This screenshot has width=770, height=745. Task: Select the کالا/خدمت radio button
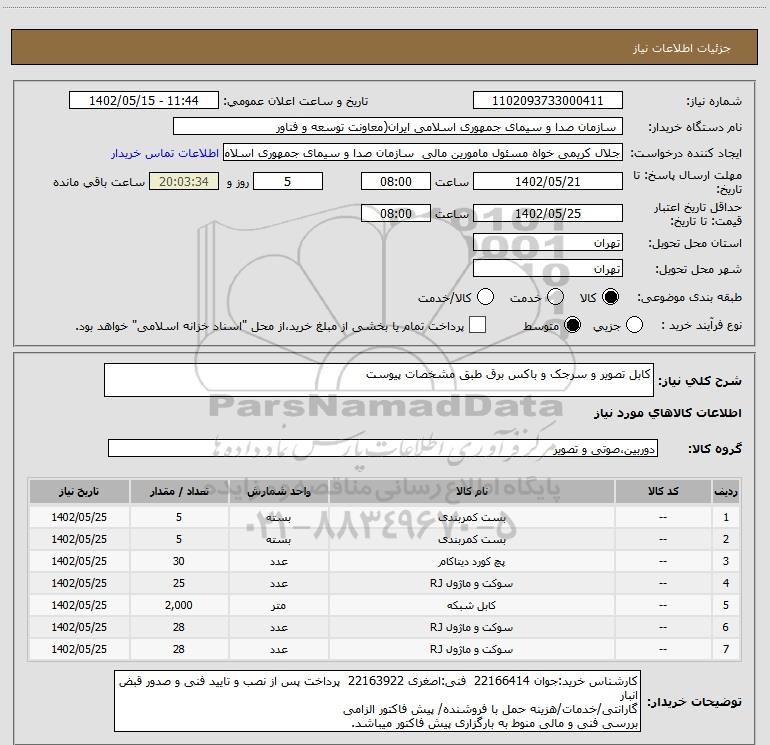(x=486, y=297)
